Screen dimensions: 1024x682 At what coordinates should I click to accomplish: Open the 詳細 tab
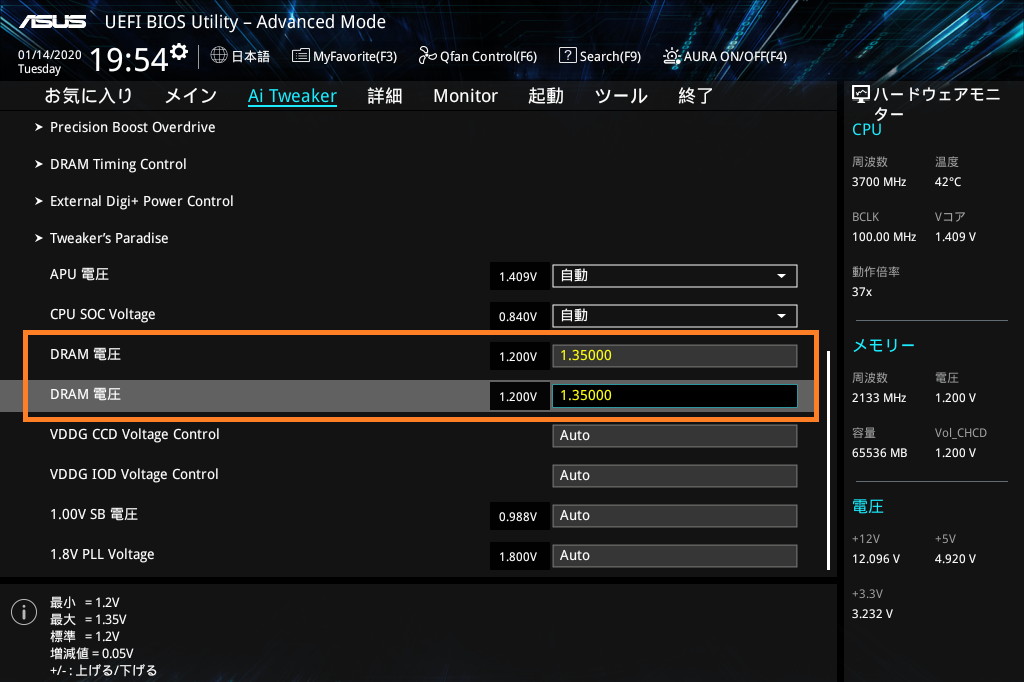tap(385, 96)
